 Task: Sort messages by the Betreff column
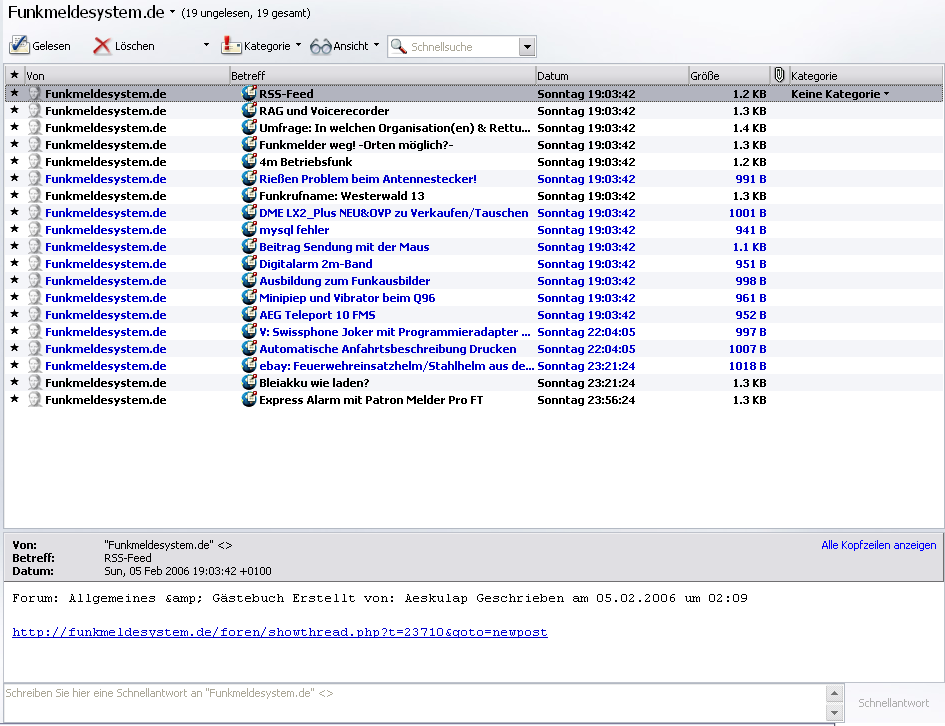pyautogui.click(x=380, y=76)
